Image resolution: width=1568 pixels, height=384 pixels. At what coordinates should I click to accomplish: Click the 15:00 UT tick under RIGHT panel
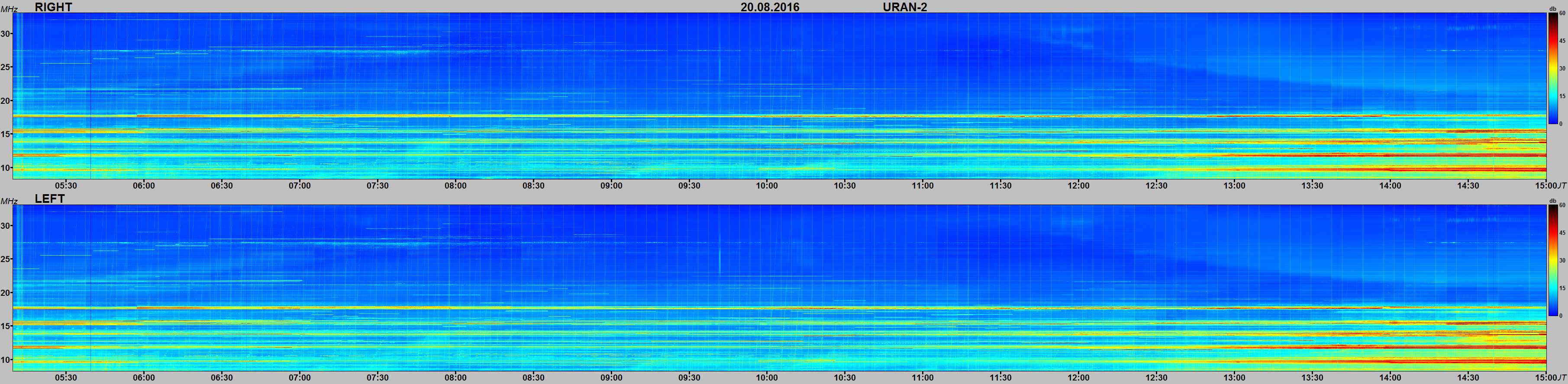pos(1546,186)
